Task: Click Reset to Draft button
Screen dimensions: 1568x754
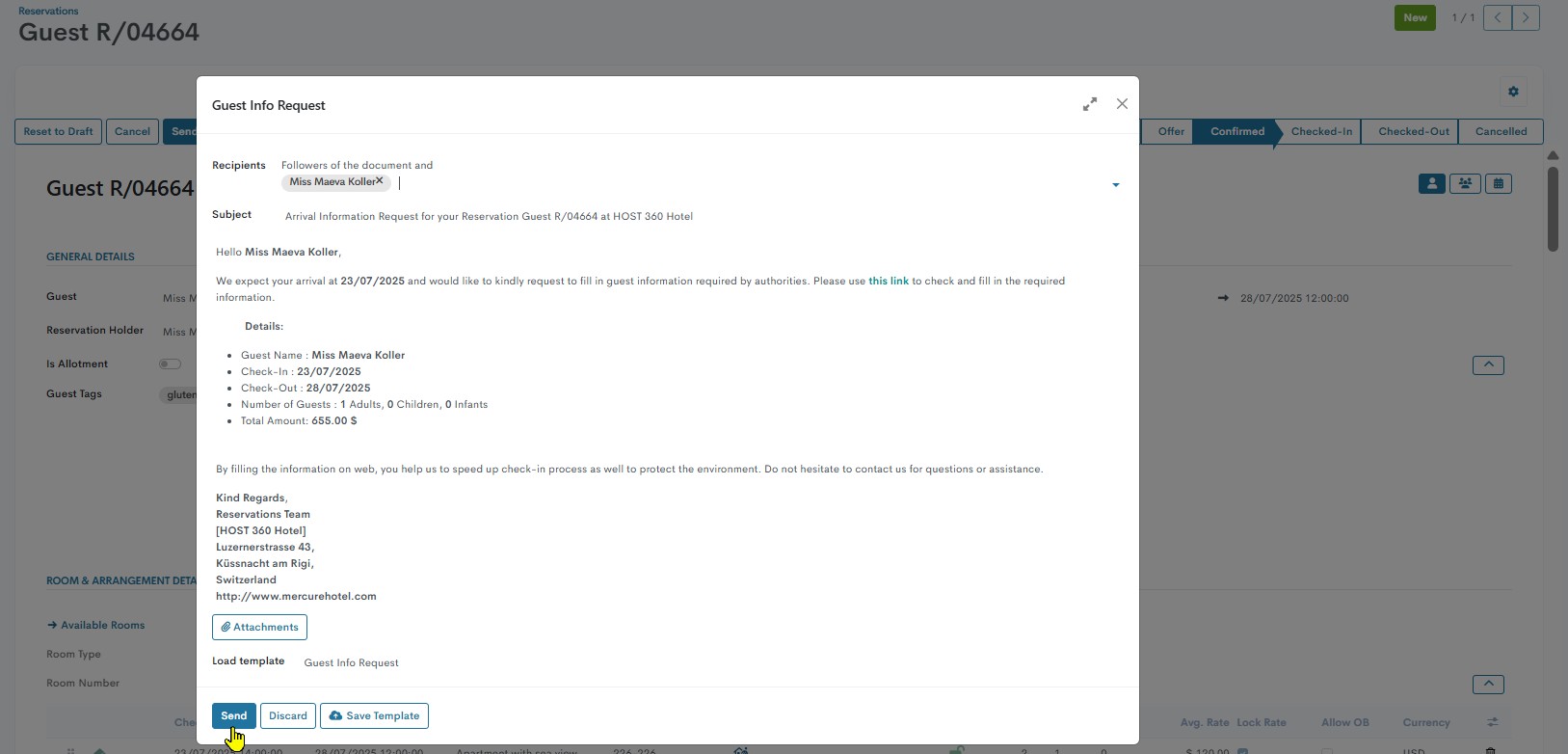Action: (x=59, y=131)
